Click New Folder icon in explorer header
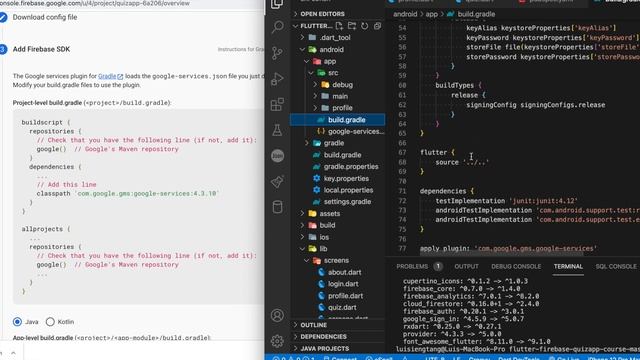This screenshot has height=360, width=640. click(352, 26)
